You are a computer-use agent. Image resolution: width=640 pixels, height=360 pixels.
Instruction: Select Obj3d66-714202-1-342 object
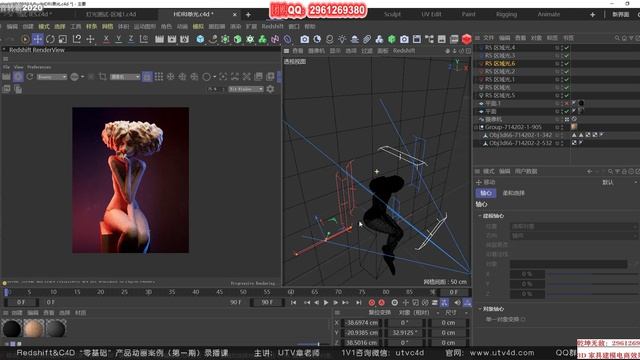(520, 135)
